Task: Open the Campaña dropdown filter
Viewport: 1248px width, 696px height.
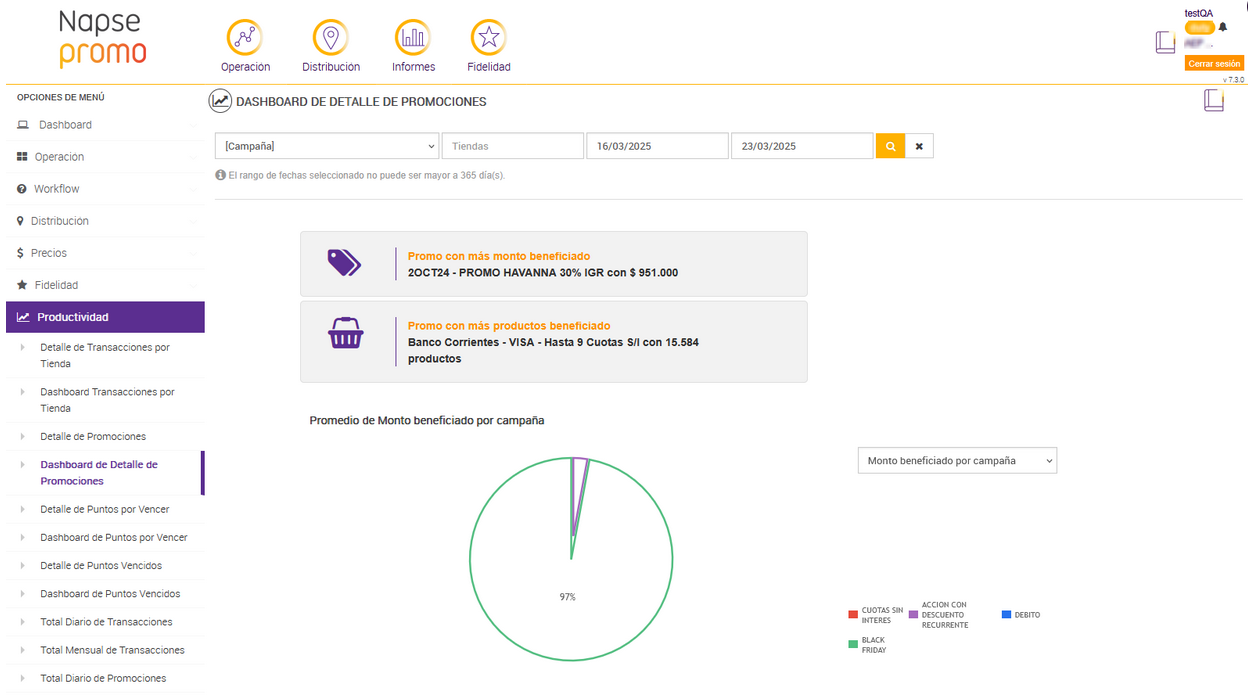Action: pos(327,146)
